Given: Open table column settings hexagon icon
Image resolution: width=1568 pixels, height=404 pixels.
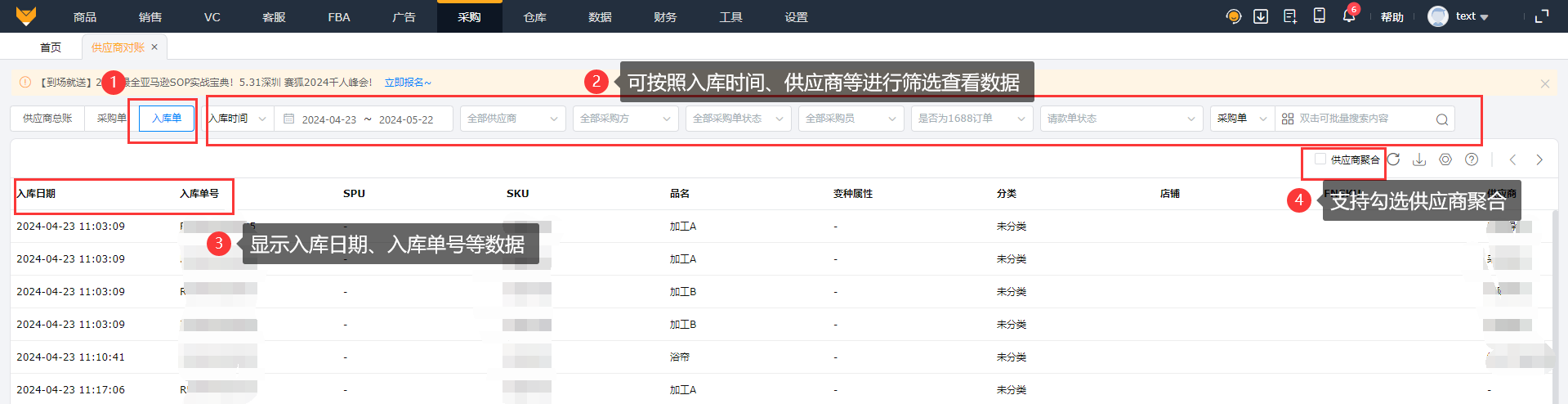Looking at the screenshot, I should [1445, 159].
